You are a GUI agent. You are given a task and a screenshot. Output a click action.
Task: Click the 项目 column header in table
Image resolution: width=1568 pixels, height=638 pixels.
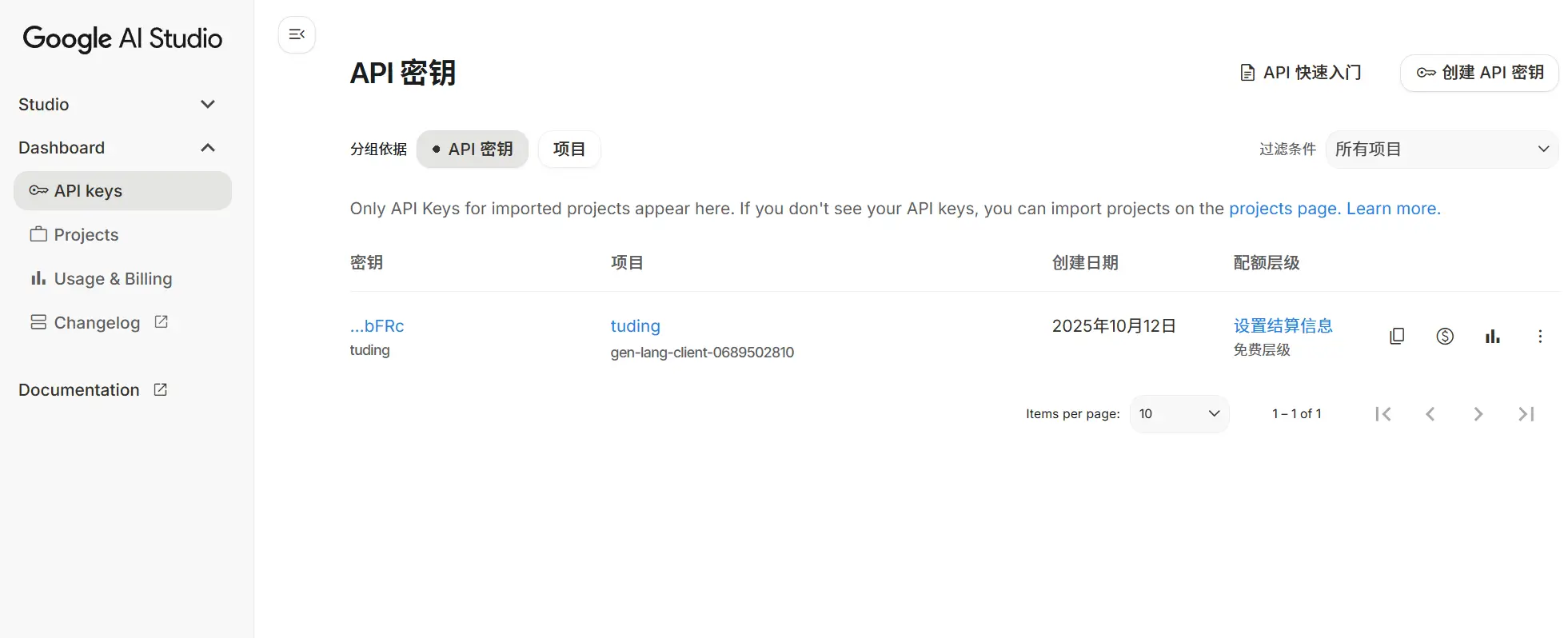tap(627, 262)
